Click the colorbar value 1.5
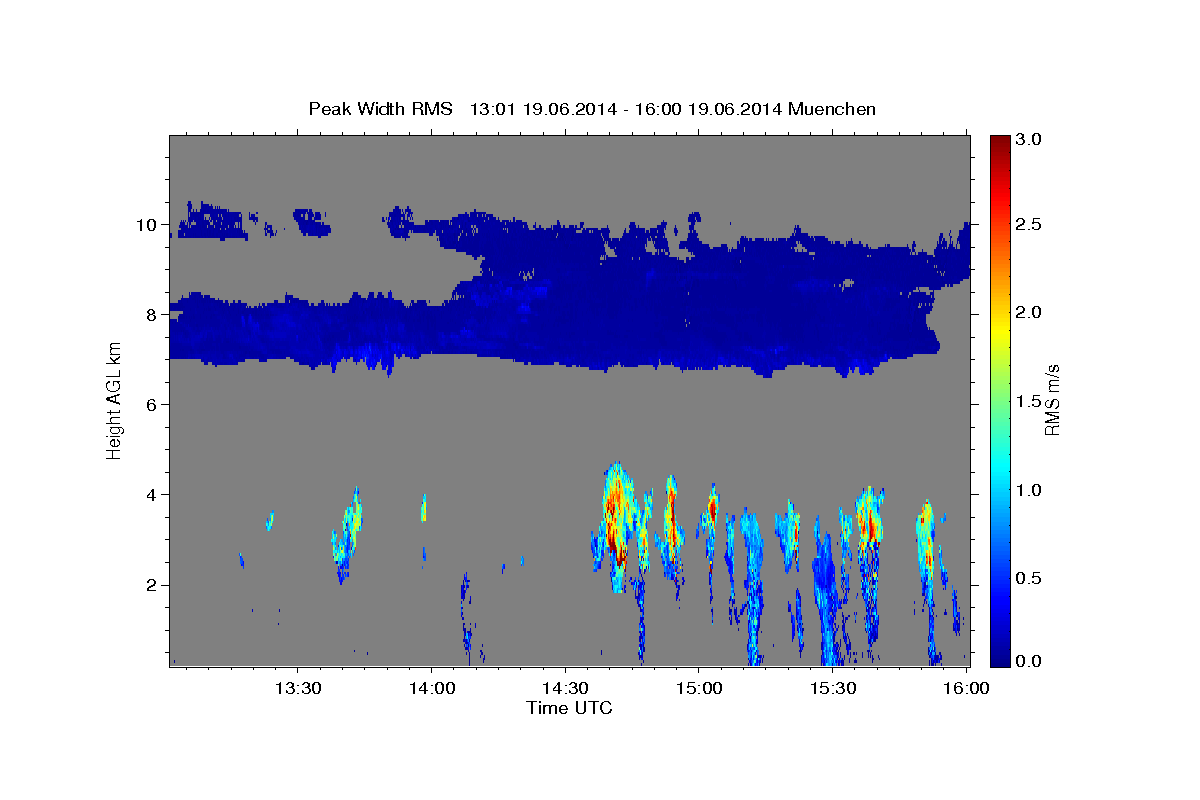This screenshot has width=1200, height=800. [1029, 401]
